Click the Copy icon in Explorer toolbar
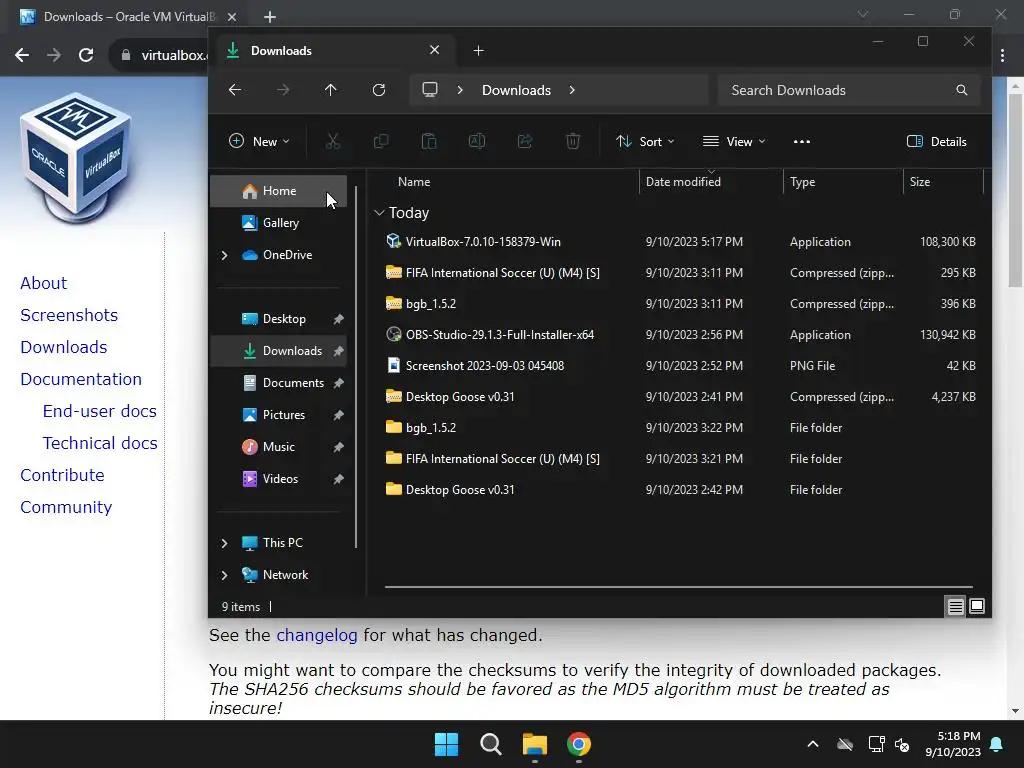This screenshot has width=1024, height=768. pos(381,141)
